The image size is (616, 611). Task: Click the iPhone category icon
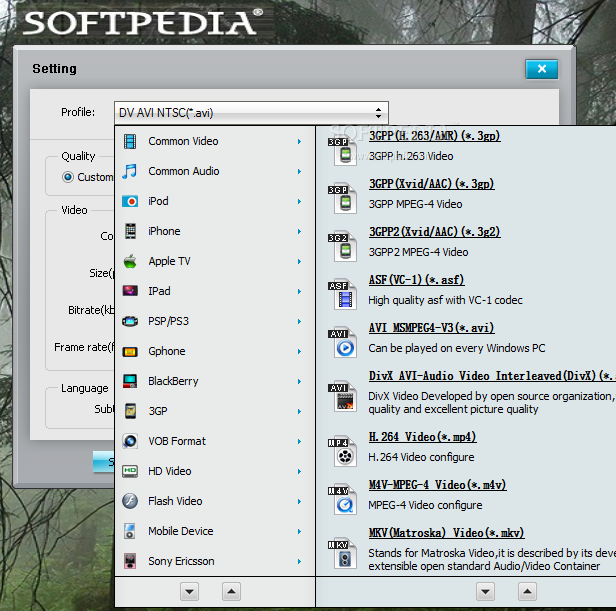pos(130,231)
